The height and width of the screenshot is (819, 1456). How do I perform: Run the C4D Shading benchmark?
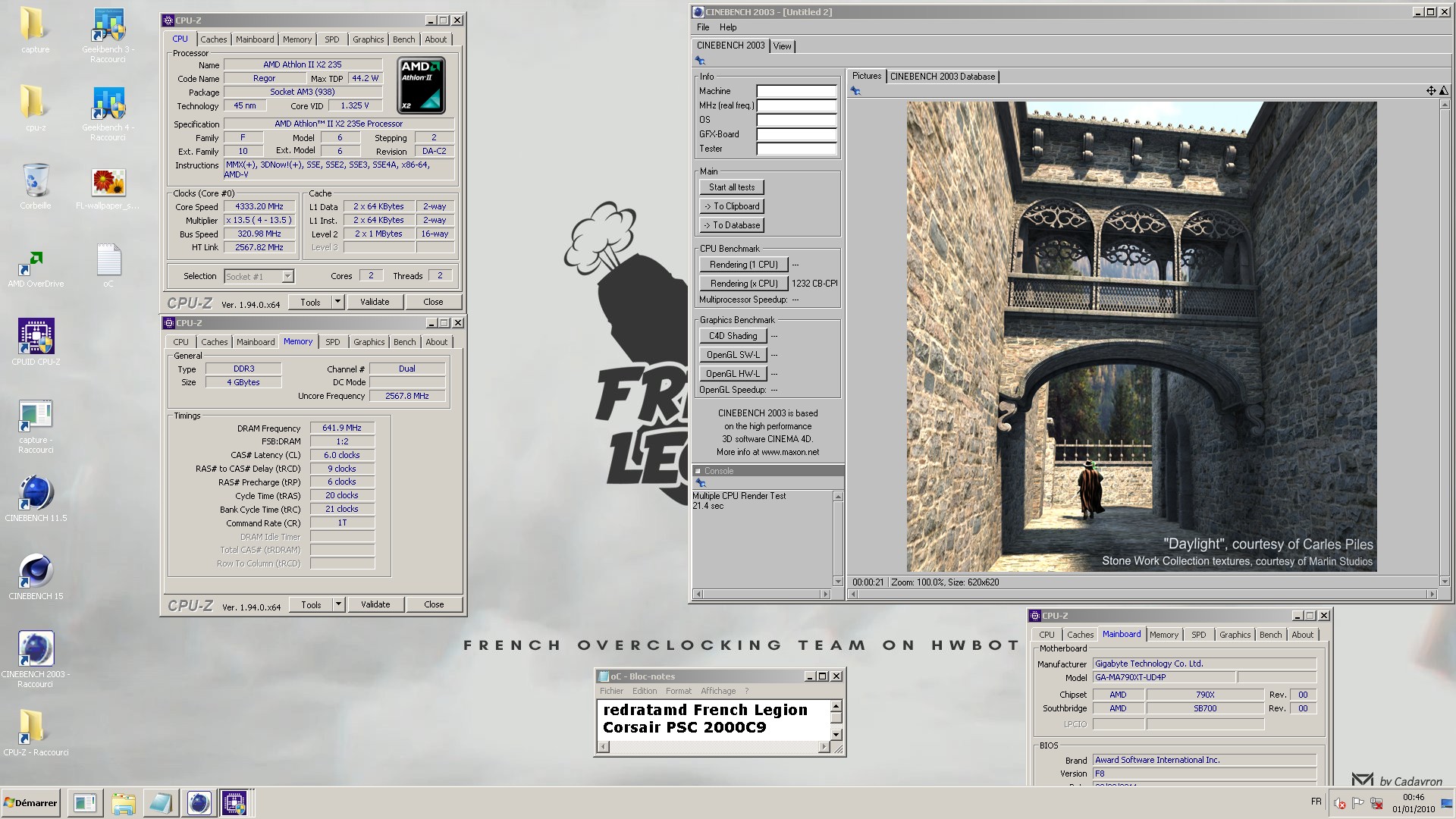[733, 336]
